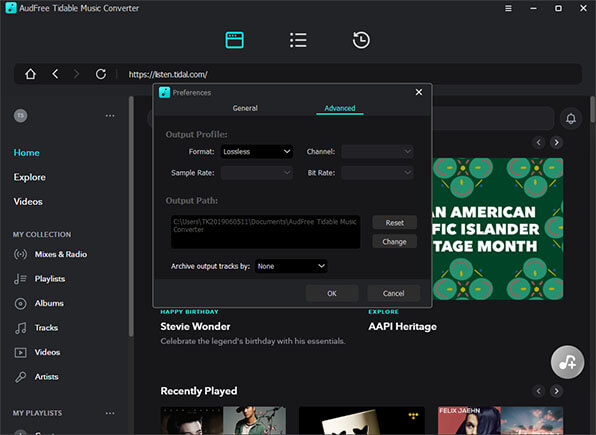The image size is (596, 435).
Task: Click the Videos collection icon
Action: [21, 352]
